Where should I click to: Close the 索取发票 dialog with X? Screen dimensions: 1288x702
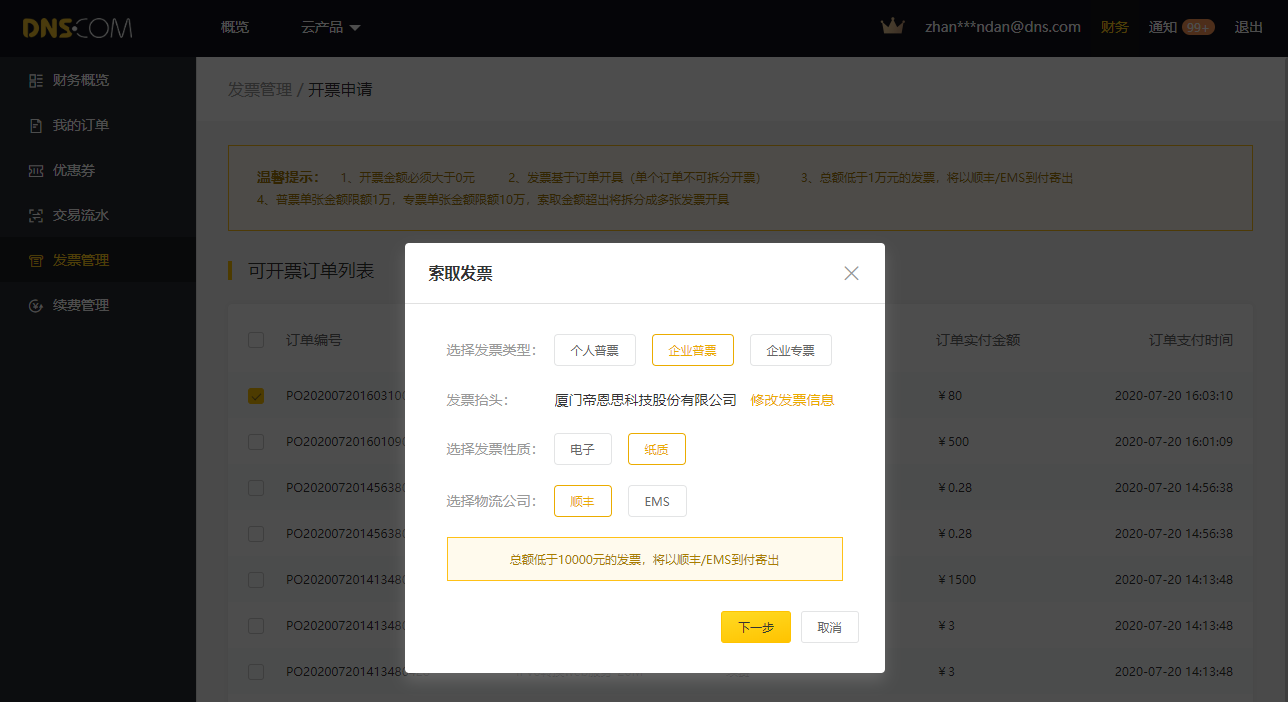point(851,273)
